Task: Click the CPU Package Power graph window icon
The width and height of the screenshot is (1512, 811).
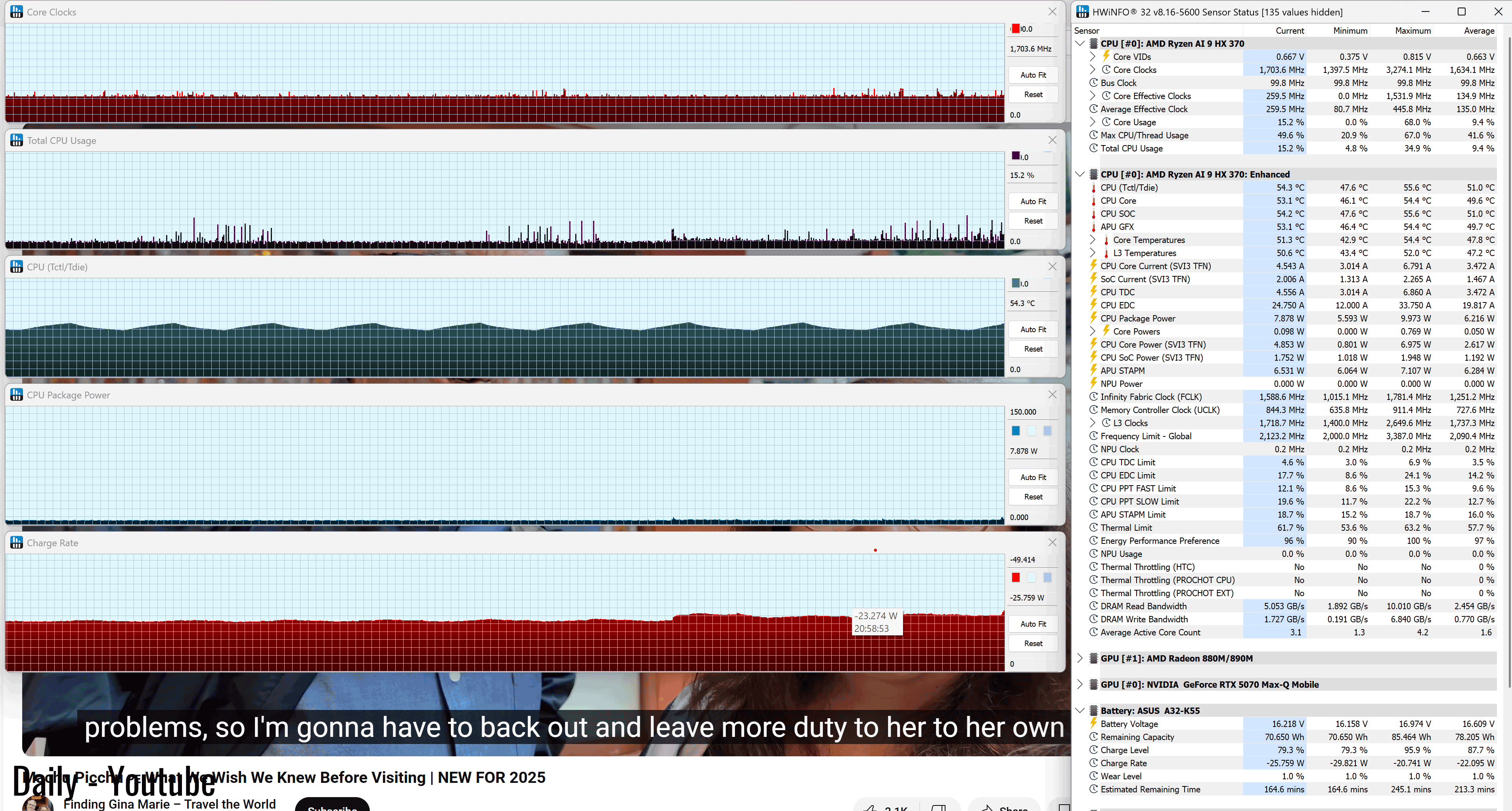Action: coord(16,395)
